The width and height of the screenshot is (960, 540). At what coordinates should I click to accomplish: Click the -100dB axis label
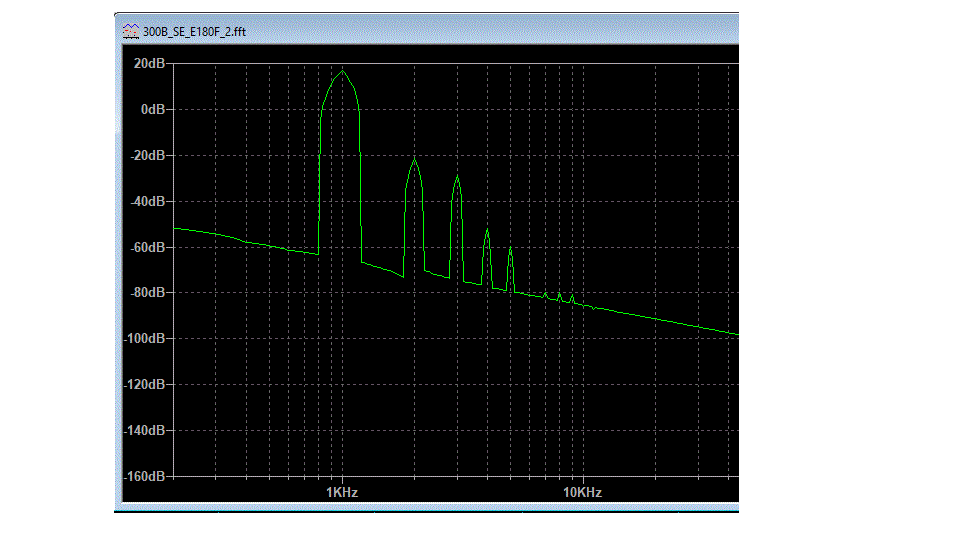coord(144,339)
